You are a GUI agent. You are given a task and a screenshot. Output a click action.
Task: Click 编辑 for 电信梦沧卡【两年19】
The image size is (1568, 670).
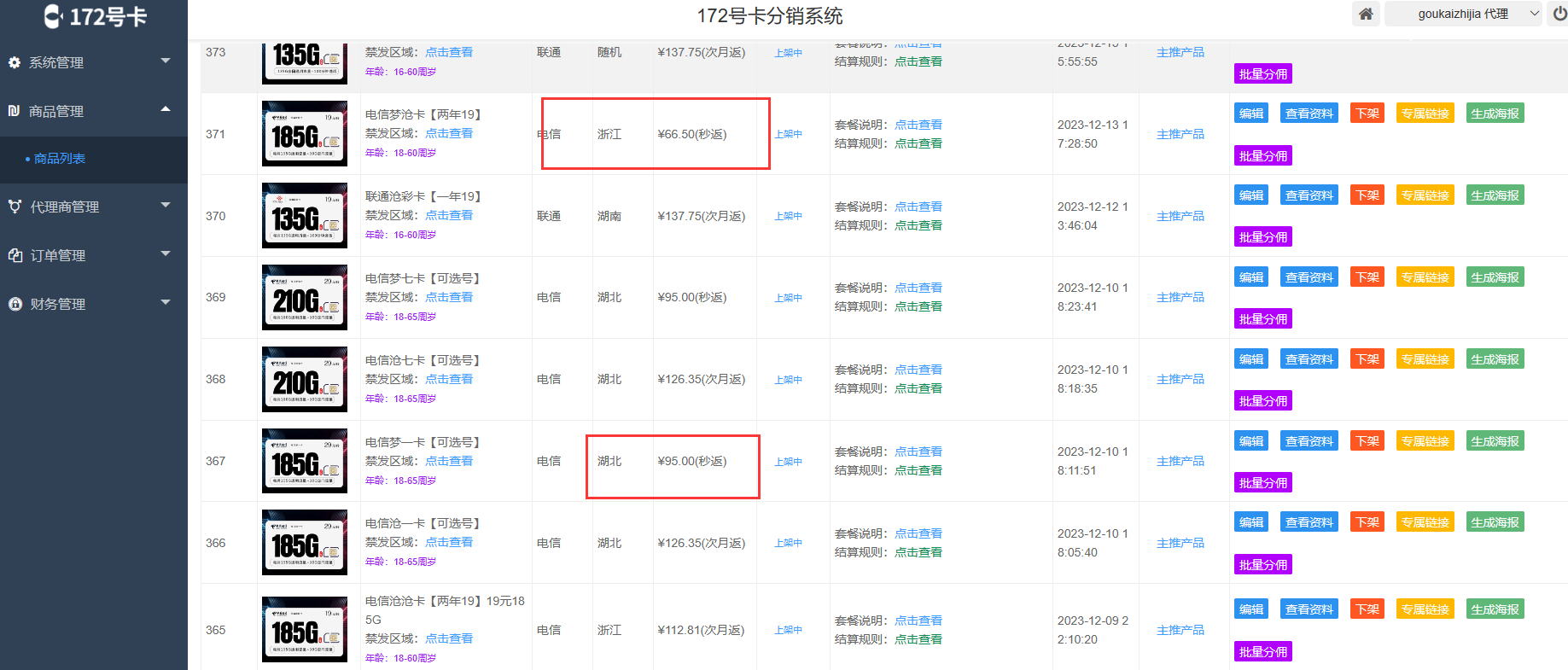click(x=1251, y=114)
